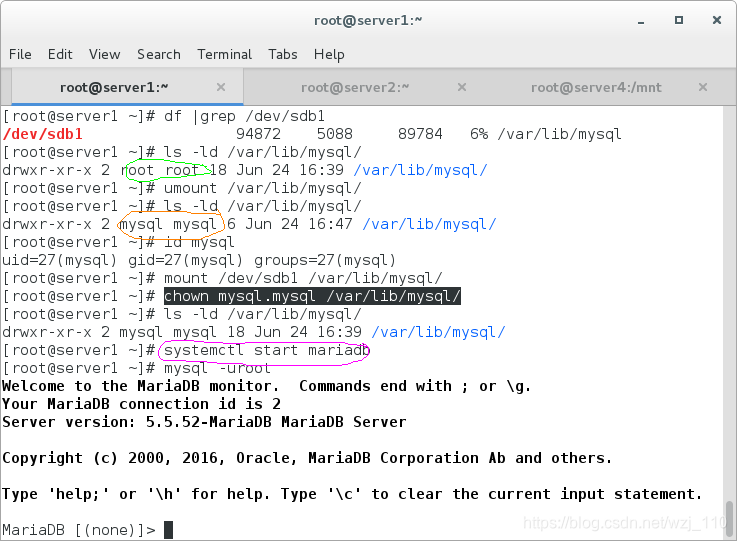Open the Help menu
This screenshot has width=737, height=541.
[x=329, y=55]
